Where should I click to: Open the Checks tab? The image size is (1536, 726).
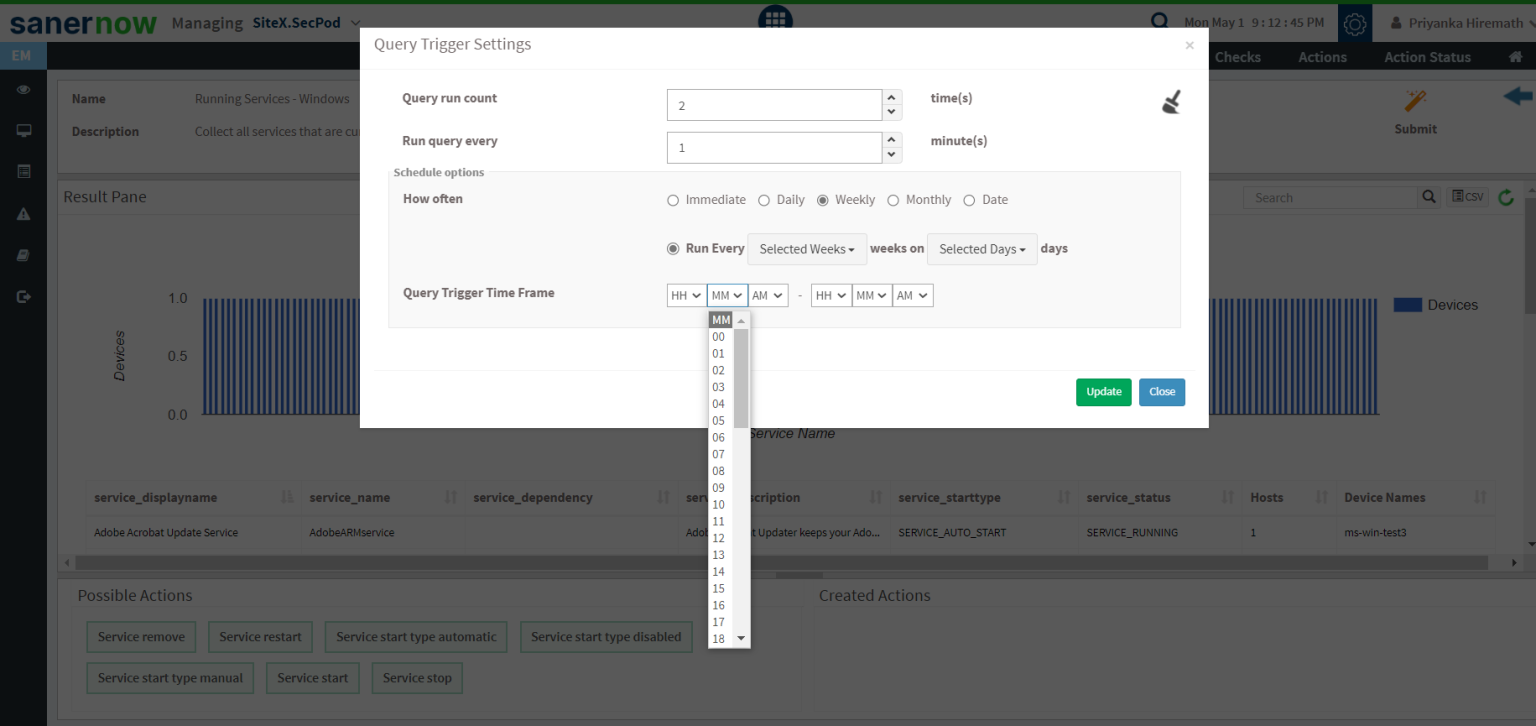click(1237, 57)
